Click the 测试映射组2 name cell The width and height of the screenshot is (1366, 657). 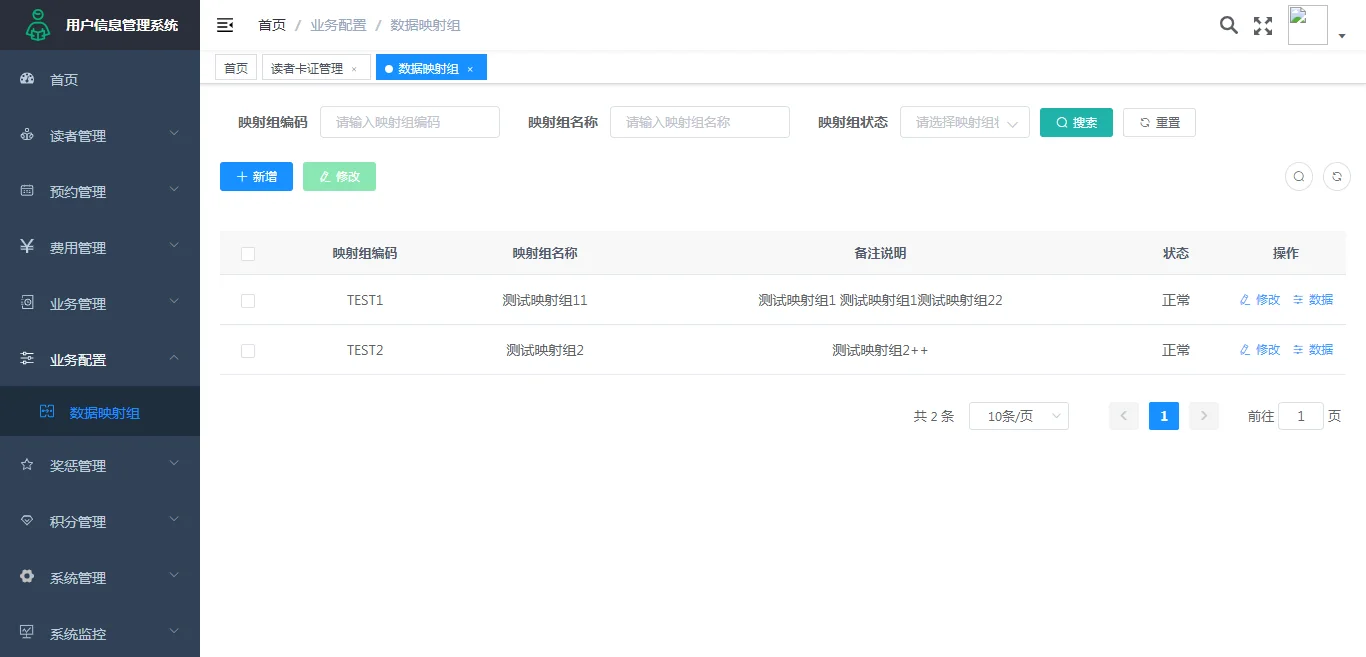545,350
